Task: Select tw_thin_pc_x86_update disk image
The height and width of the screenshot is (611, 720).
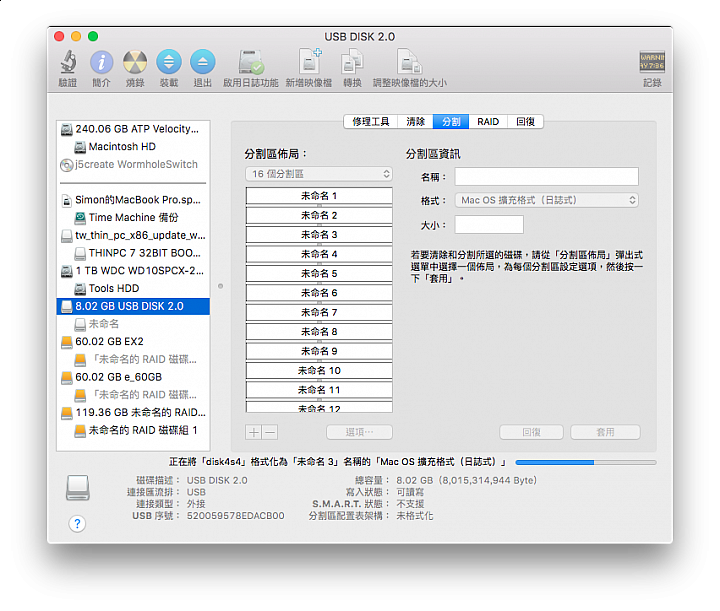Action: 133,235
